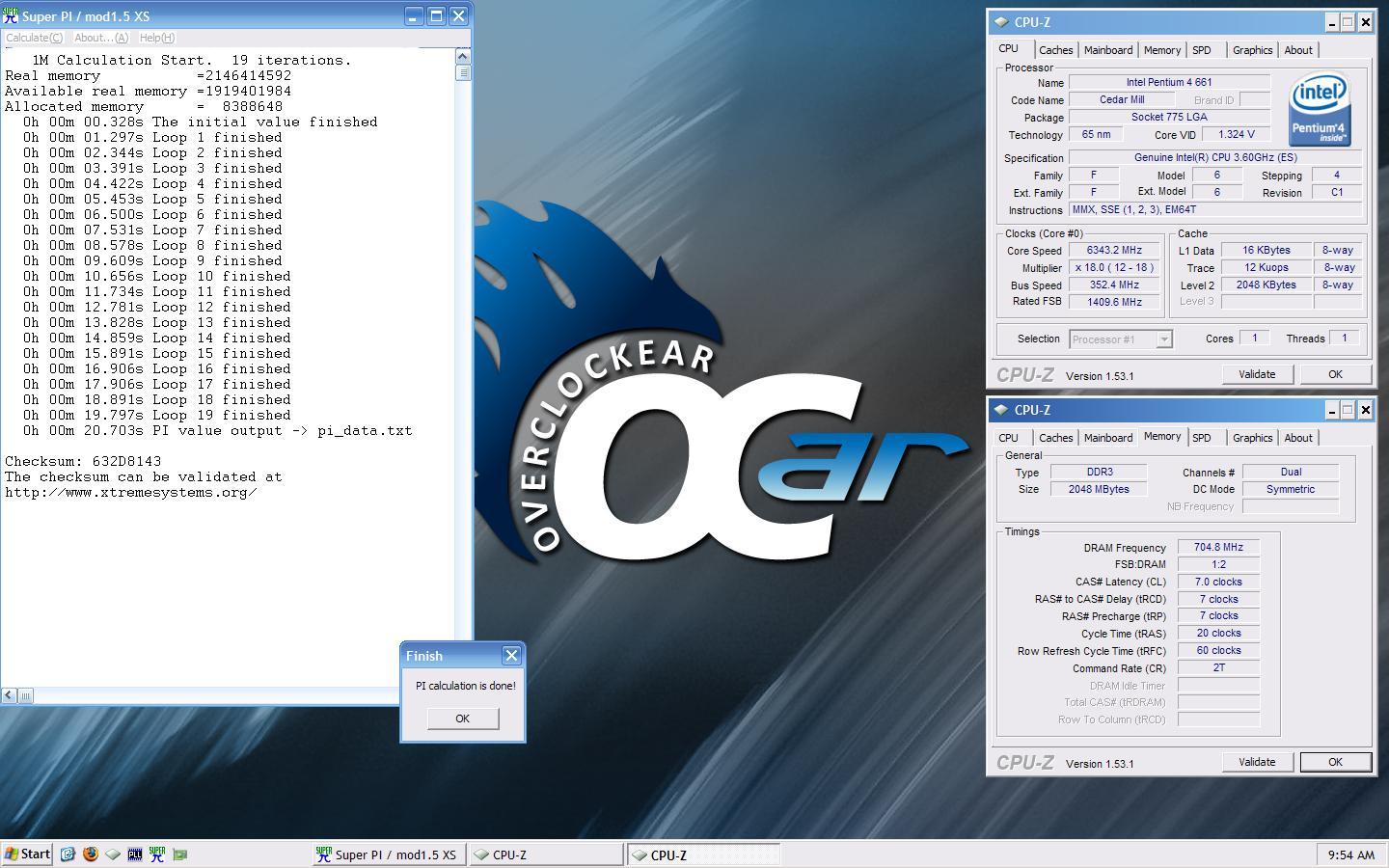Select the Graphics tab in the top CPU-Z window
1389x868 pixels.
tap(1252, 50)
